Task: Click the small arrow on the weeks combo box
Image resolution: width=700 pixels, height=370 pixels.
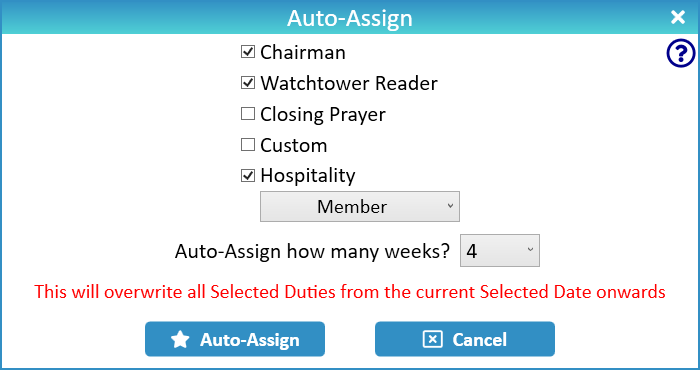Action: [x=530, y=249]
